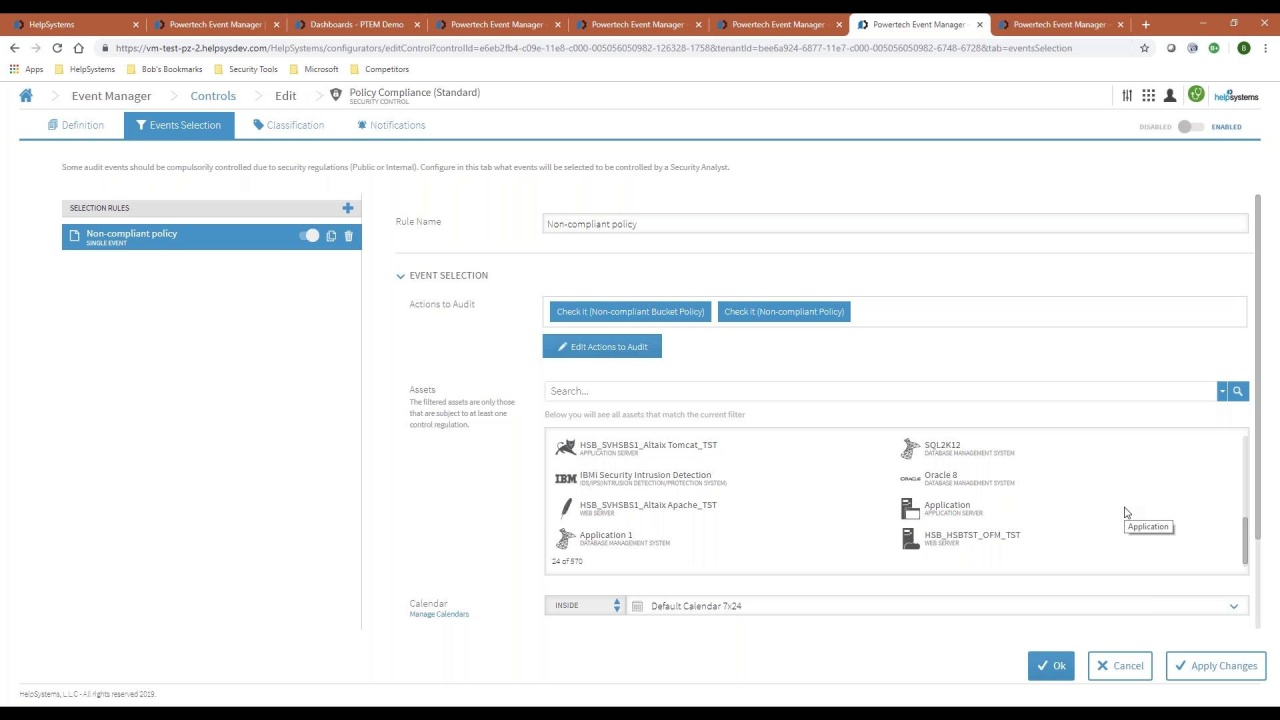Click the Edit Actions to Audit button
The width and height of the screenshot is (1280, 720).
(602, 346)
